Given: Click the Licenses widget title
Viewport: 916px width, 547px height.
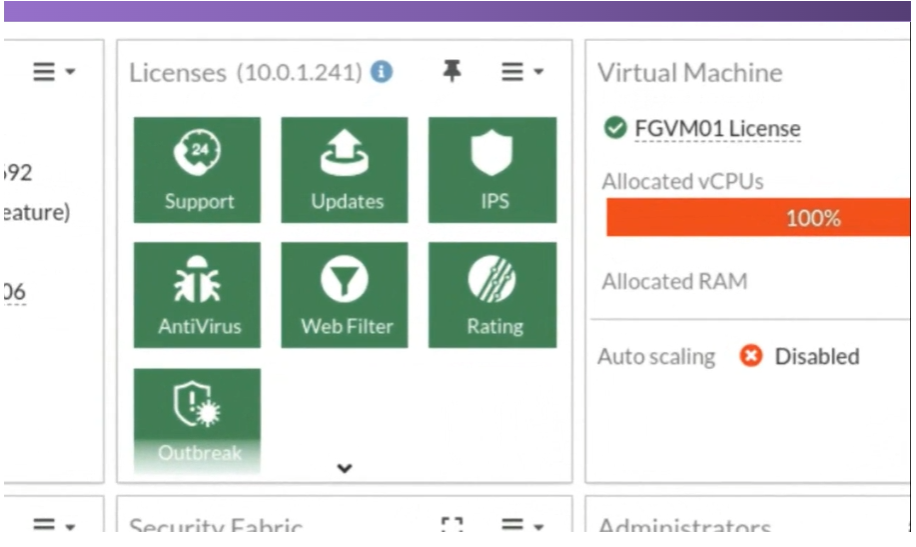Looking at the screenshot, I should click(x=178, y=73).
